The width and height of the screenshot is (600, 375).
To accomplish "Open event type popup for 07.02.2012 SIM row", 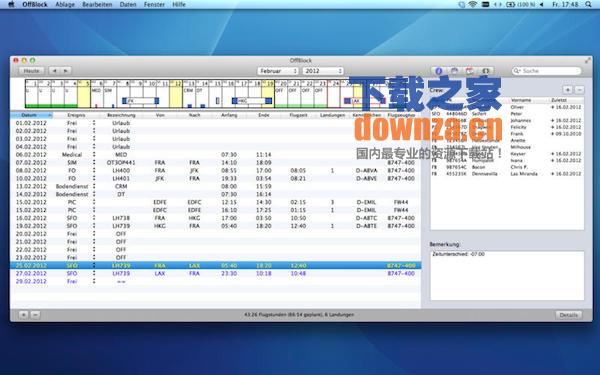I will (94, 162).
